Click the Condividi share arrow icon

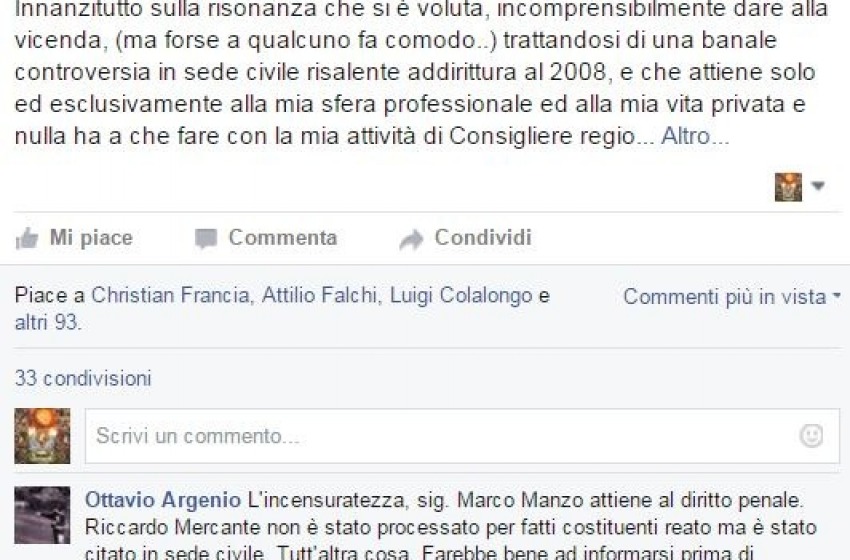(x=411, y=239)
